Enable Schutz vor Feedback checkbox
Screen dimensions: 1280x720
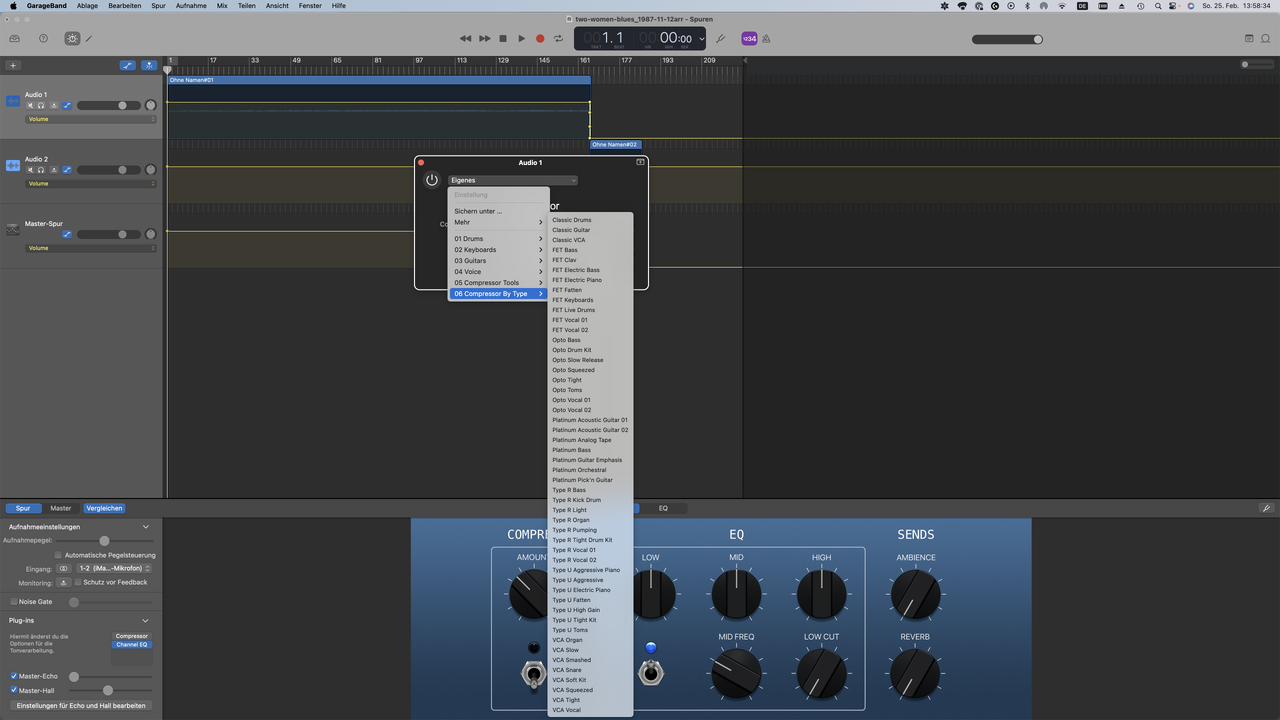tap(78, 582)
